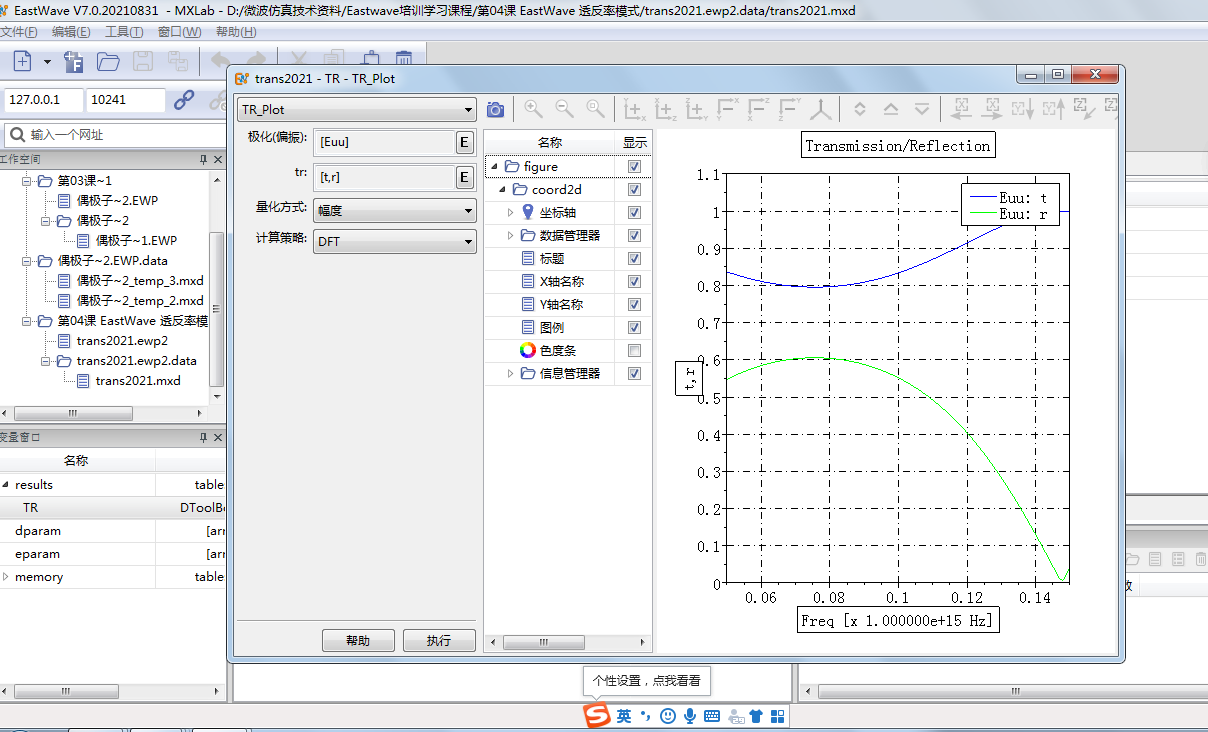
Task: Expand the 信息管理器 tree node
Action: click(511, 374)
